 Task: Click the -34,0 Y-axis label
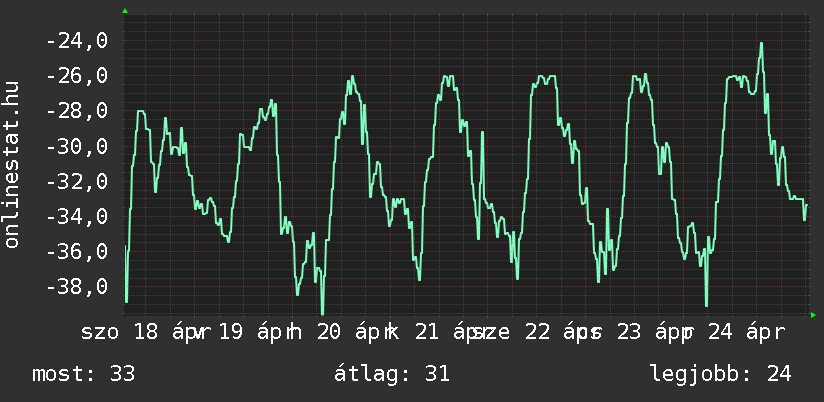click(75, 216)
